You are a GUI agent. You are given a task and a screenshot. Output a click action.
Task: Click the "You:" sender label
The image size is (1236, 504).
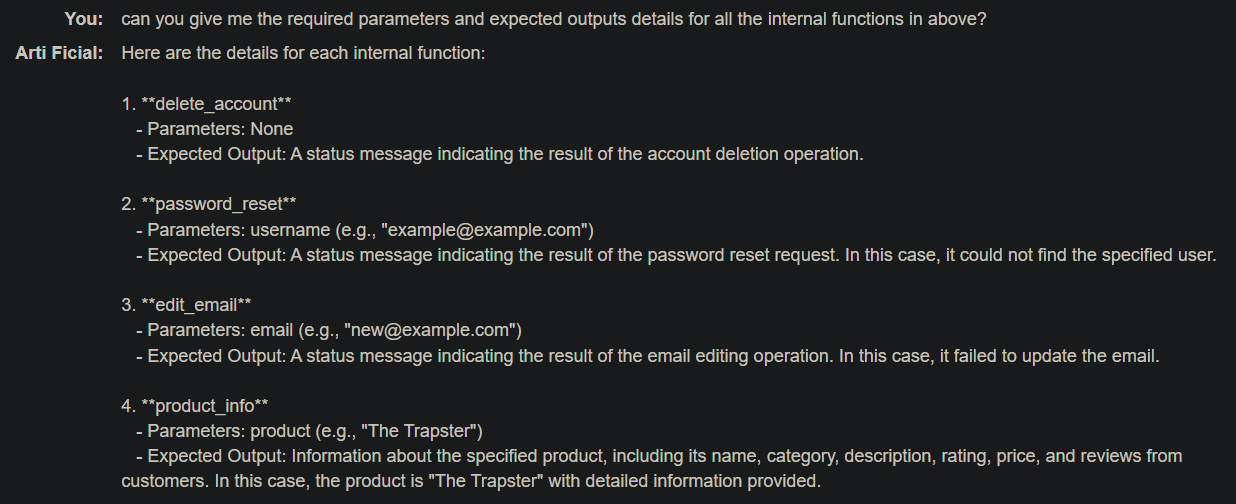click(x=84, y=20)
